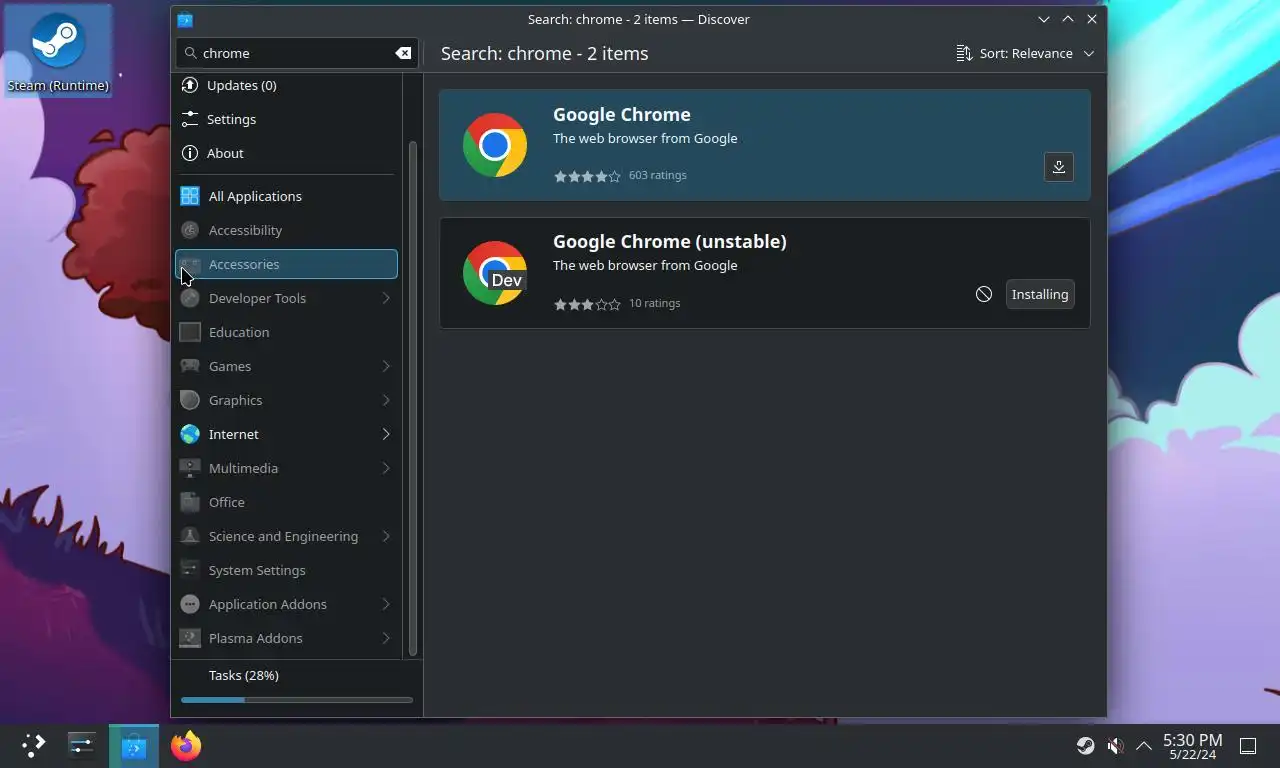Select the Plasma Addons category

pos(288,638)
